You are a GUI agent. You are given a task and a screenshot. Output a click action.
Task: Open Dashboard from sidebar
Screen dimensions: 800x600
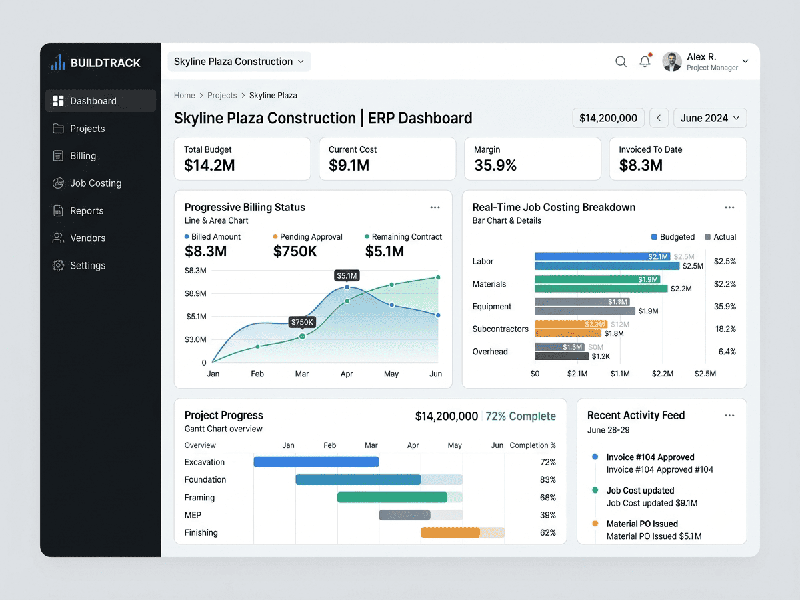[x=101, y=101]
